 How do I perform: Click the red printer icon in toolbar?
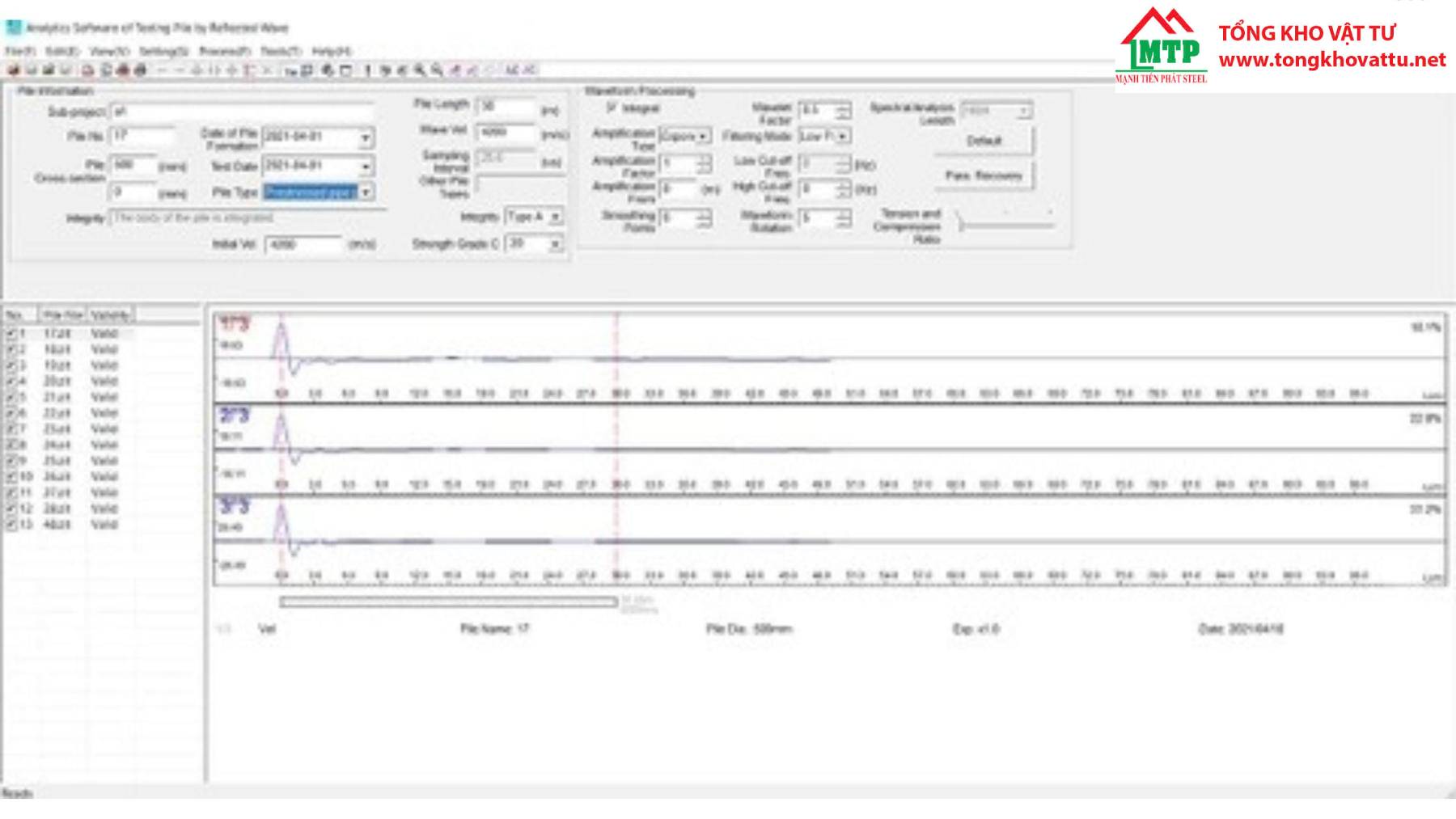click(x=123, y=71)
